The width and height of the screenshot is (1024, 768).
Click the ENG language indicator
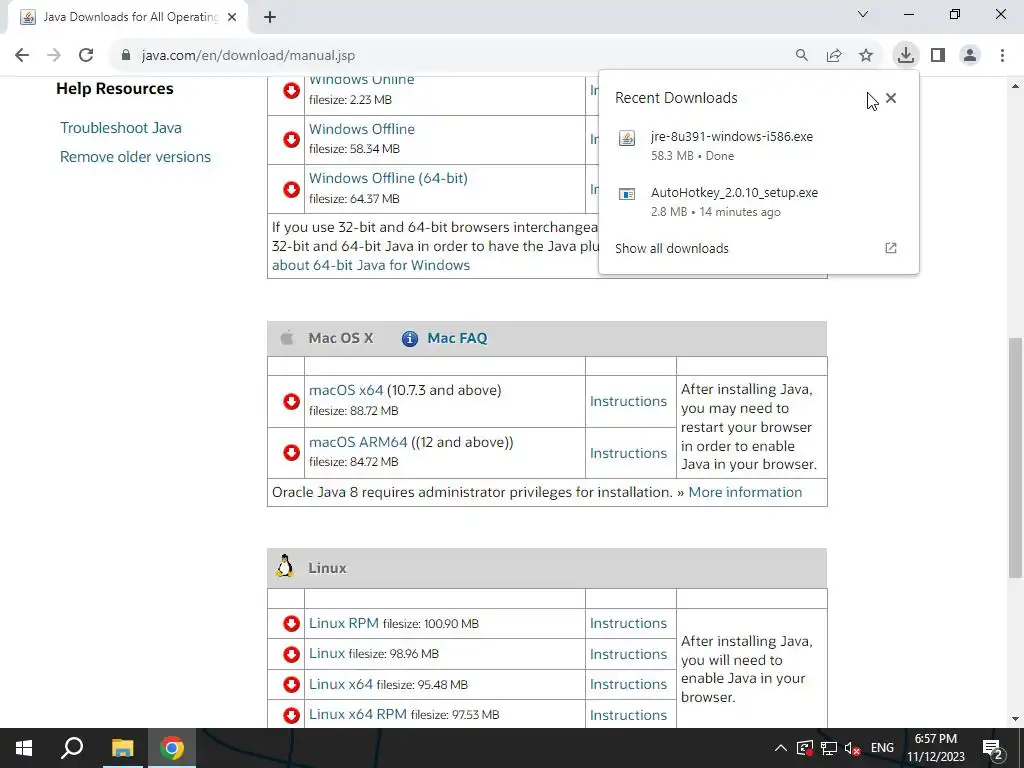[x=882, y=748]
